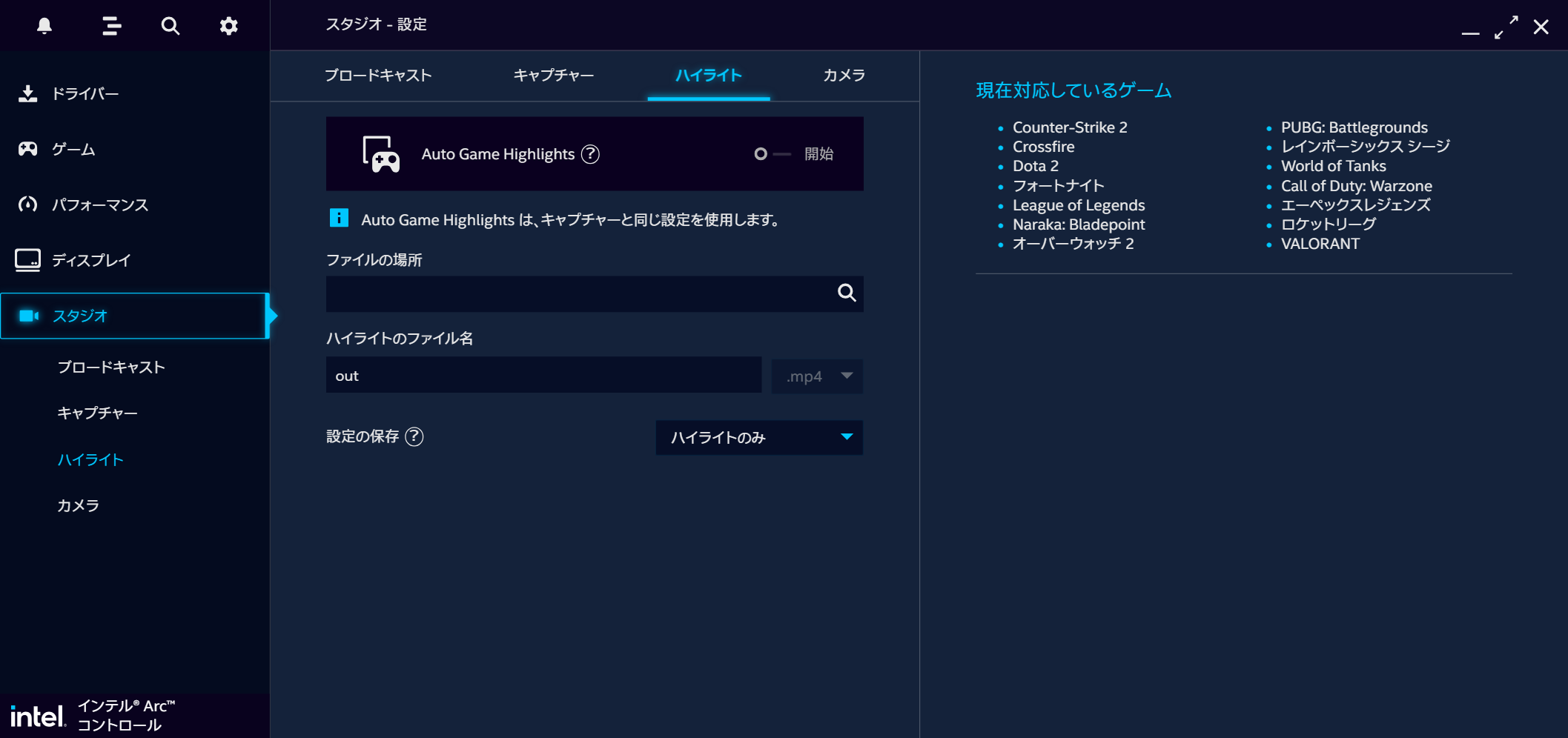Screen dimensions: 1568x738
Task: Open the search magnifier in top bar
Action: 171,26
